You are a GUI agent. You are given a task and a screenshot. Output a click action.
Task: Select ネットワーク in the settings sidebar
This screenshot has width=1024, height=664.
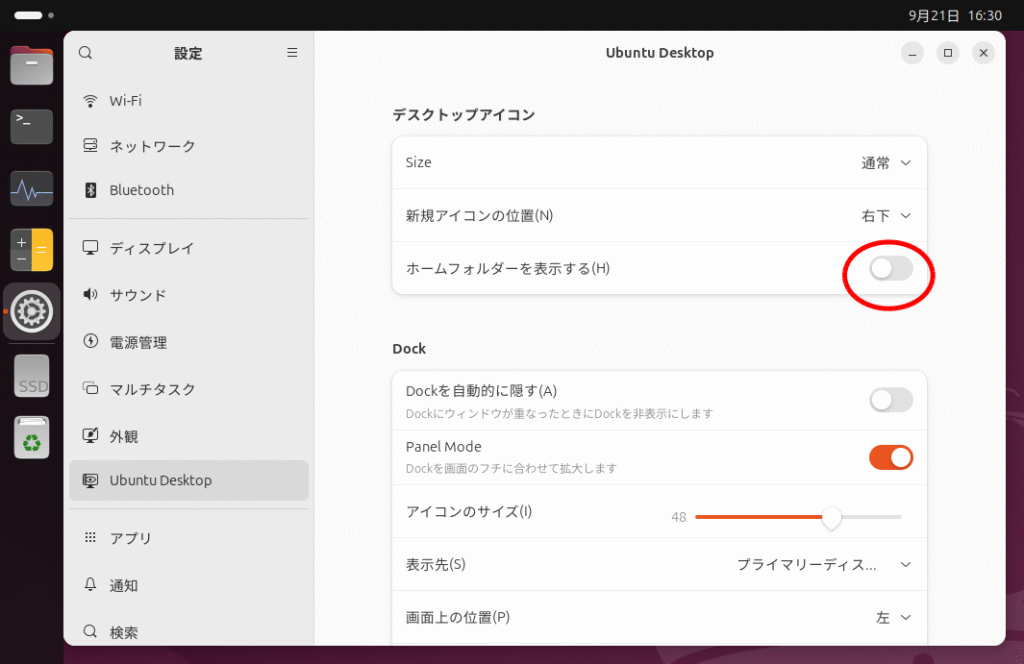tap(189, 146)
